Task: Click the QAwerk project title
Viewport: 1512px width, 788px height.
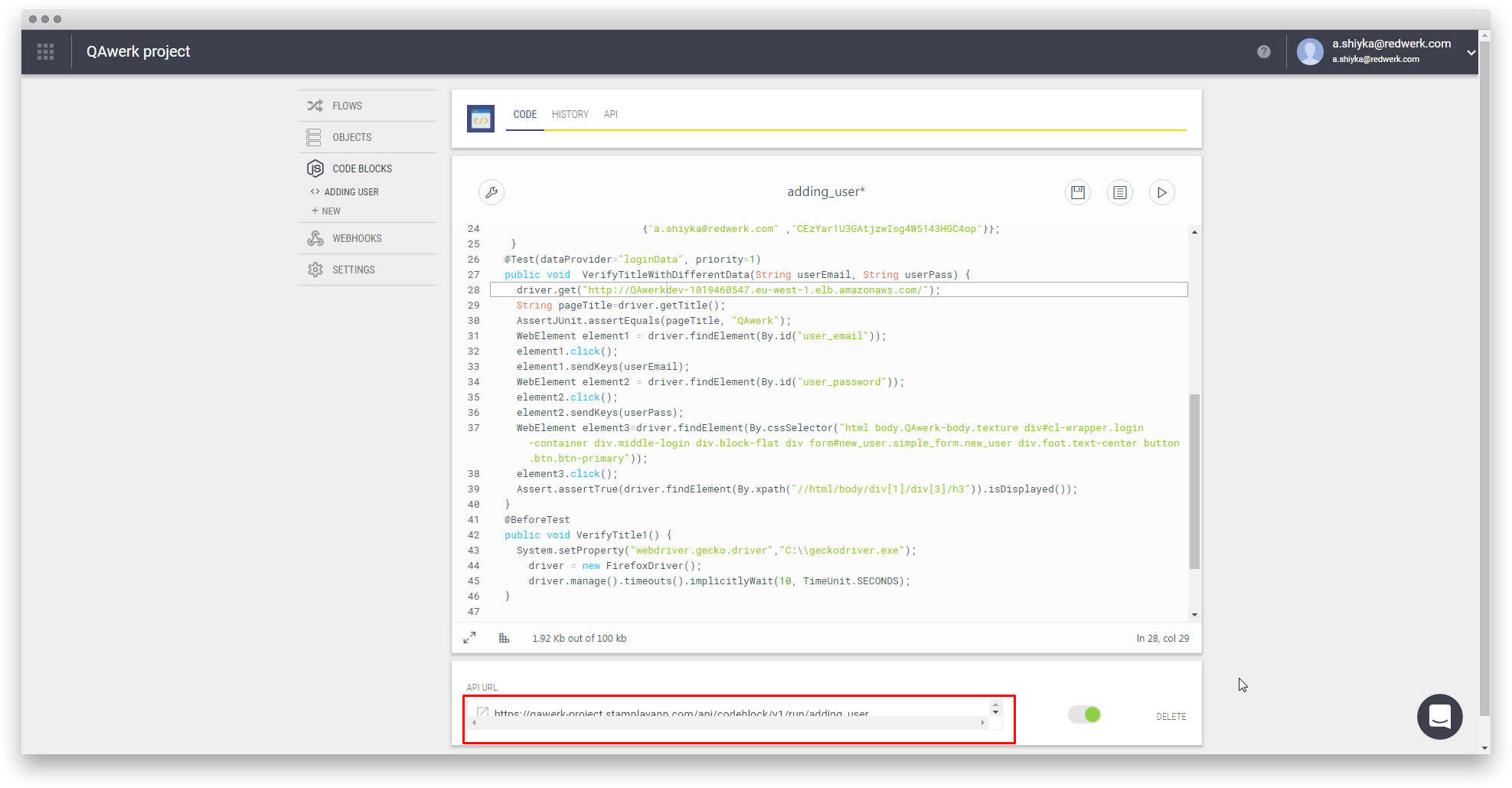Action: [x=139, y=51]
